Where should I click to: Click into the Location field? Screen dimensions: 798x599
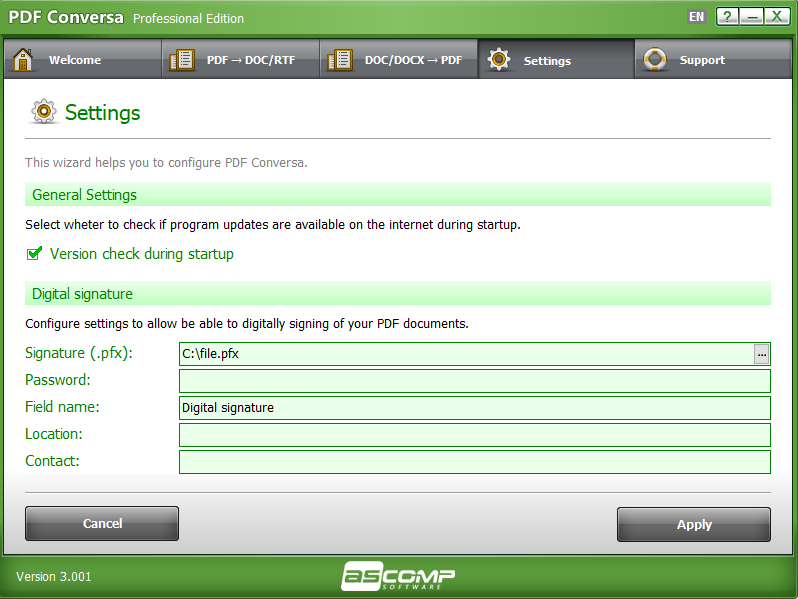coord(475,435)
